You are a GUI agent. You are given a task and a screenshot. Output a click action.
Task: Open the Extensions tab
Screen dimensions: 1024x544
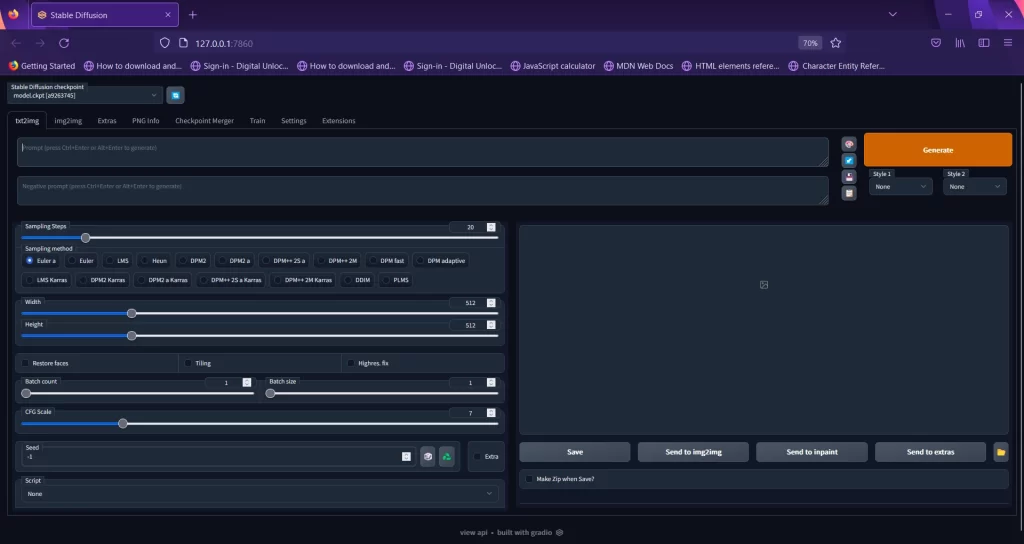[x=339, y=121]
